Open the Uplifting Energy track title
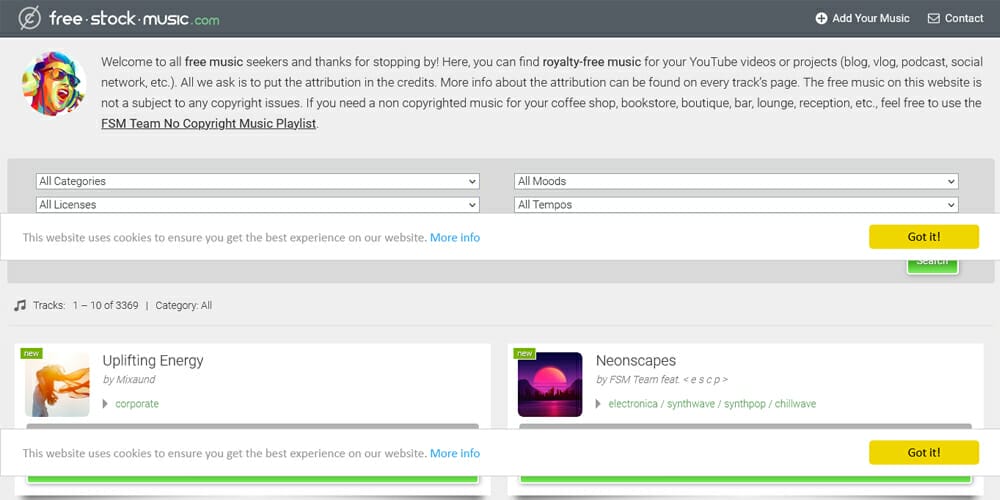Screen dimensions: 1000x500 click(x=153, y=360)
